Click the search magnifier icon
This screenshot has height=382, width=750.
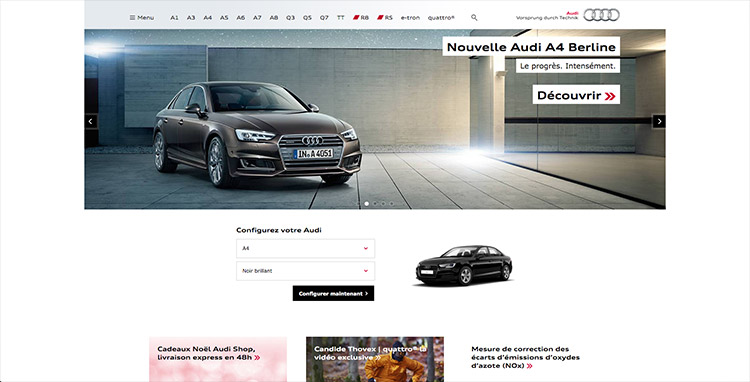tap(474, 17)
